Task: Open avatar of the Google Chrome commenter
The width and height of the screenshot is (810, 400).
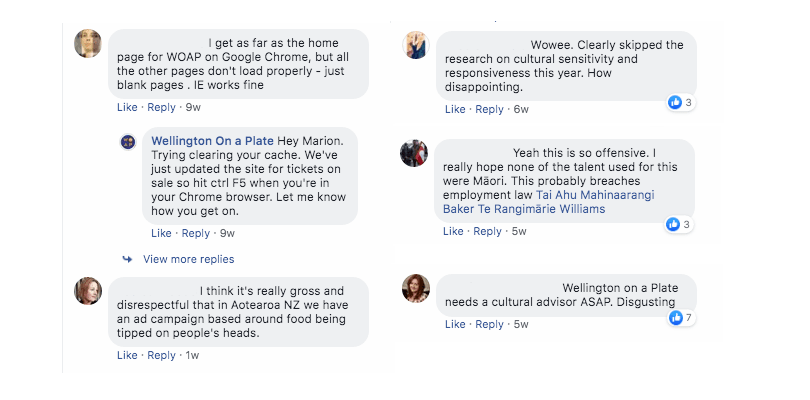Action: [88, 43]
